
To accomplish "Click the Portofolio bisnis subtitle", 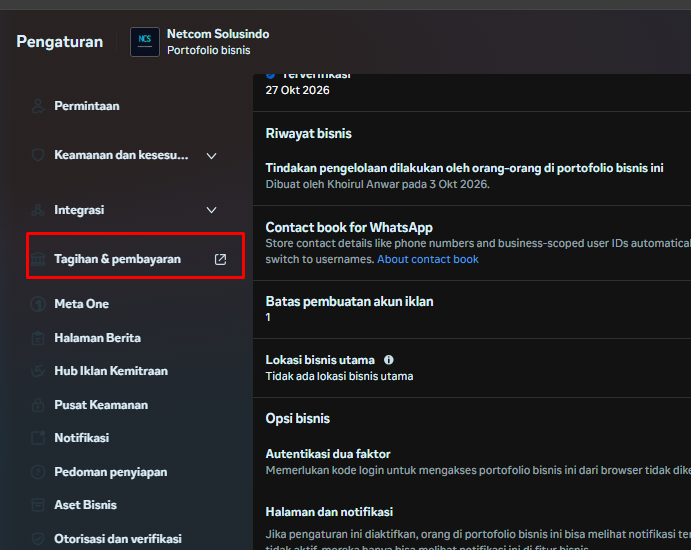I will click(x=208, y=50).
